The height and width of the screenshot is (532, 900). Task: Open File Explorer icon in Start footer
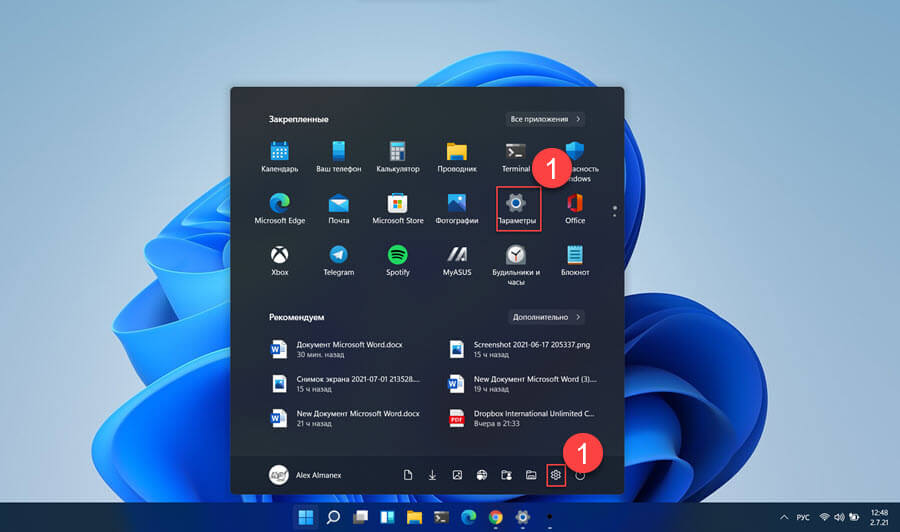[531, 475]
